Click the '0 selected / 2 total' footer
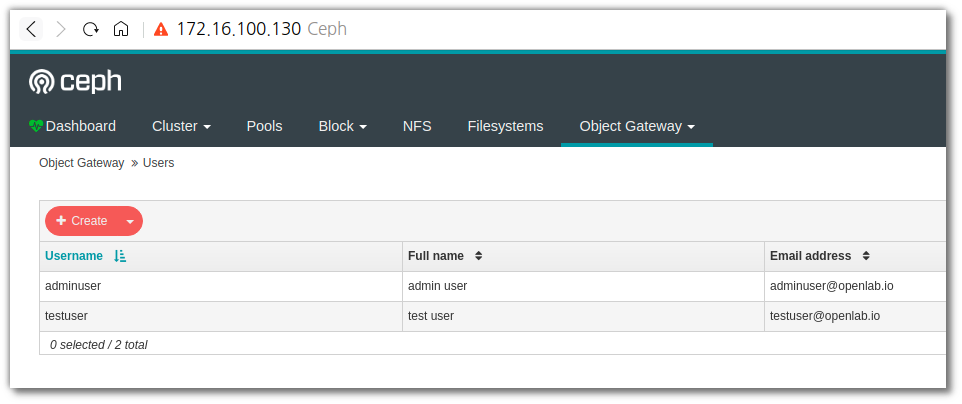Screen dimensions: 962x404 click(x=99, y=345)
